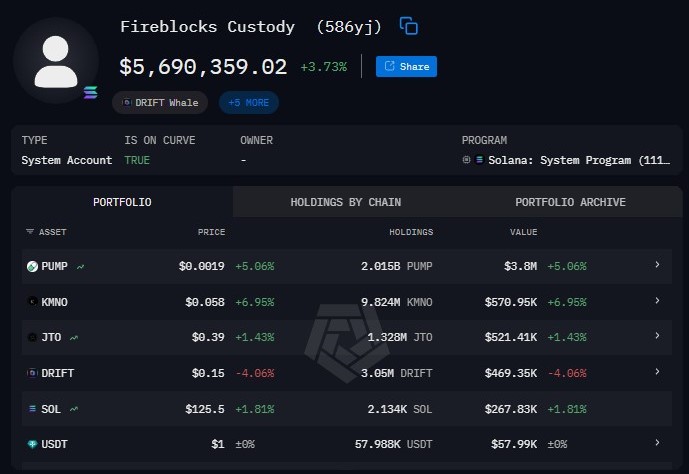This screenshot has width=689, height=474.
Task: Expand the +5 MORE tags
Action: 248,102
